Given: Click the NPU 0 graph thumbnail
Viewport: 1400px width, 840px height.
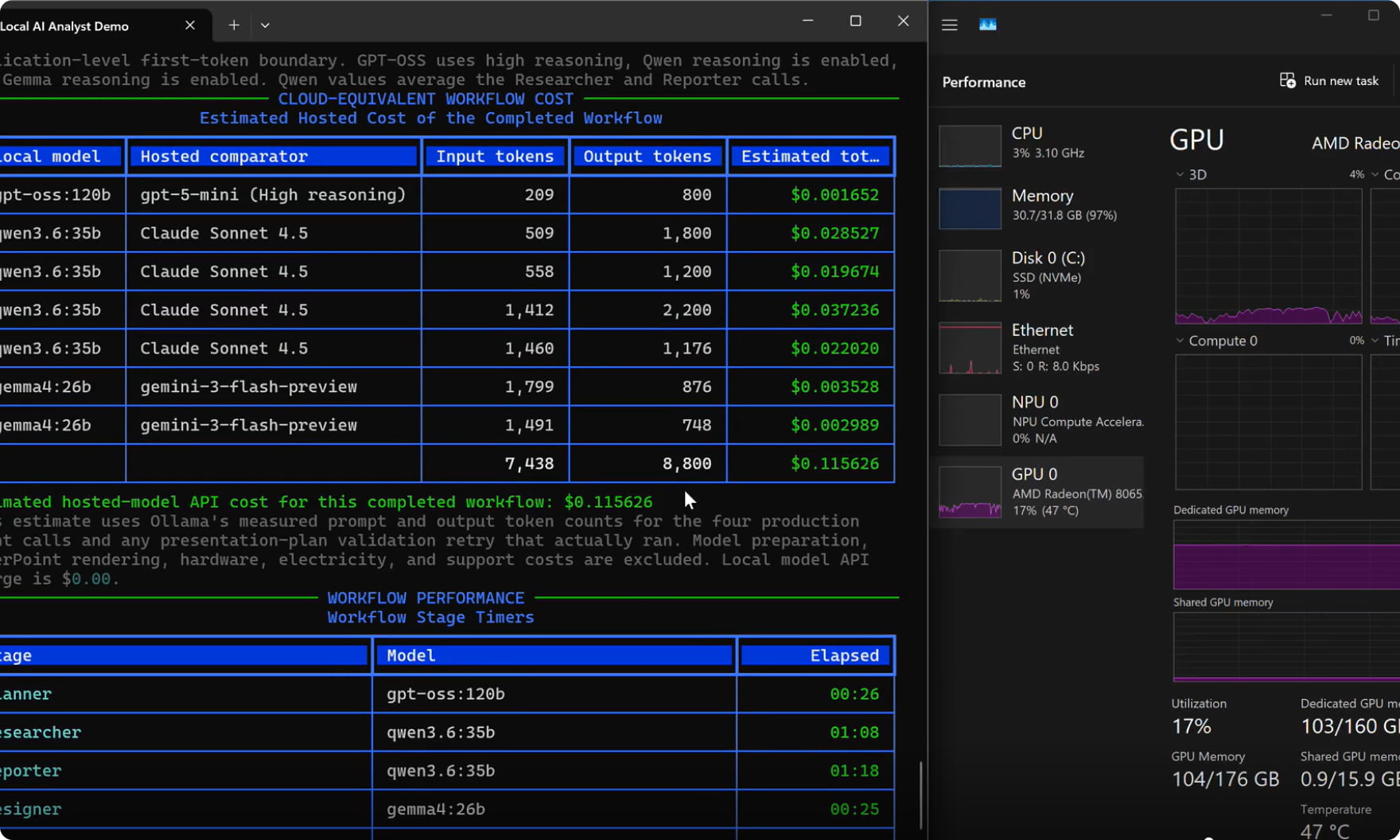Looking at the screenshot, I should 970,420.
